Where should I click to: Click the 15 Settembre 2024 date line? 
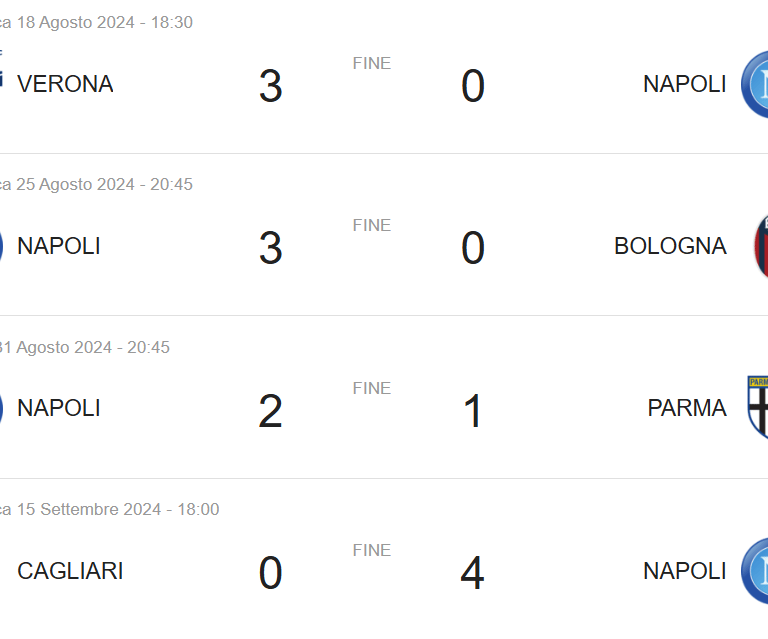click(x=109, y=509)
